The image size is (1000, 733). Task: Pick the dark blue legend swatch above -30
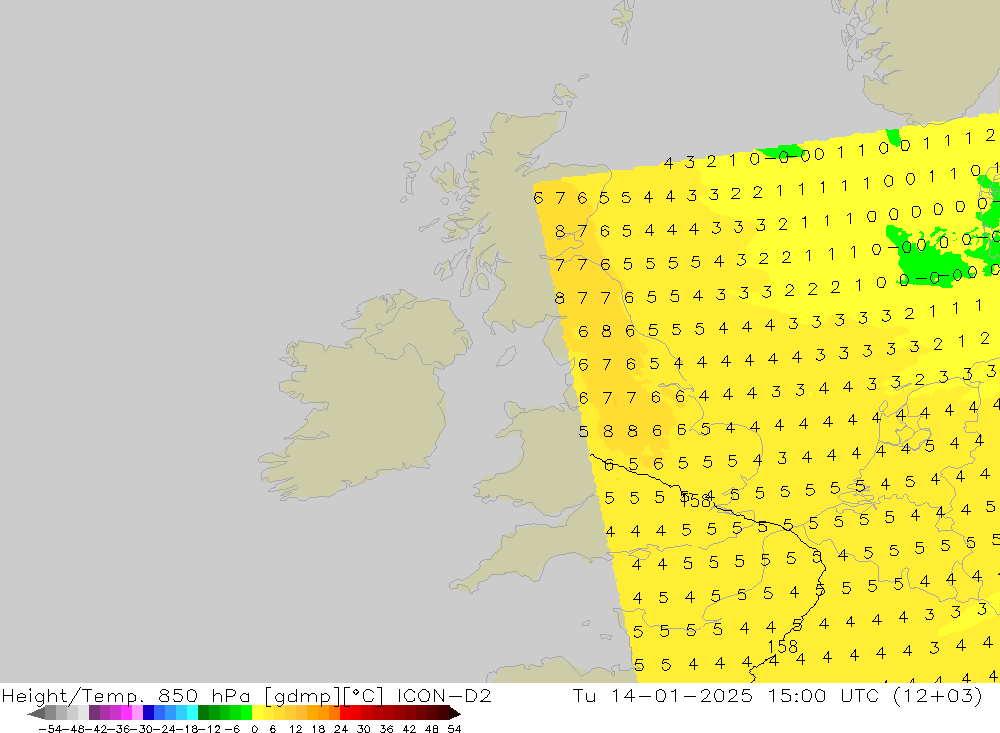[x=149, y=713]
